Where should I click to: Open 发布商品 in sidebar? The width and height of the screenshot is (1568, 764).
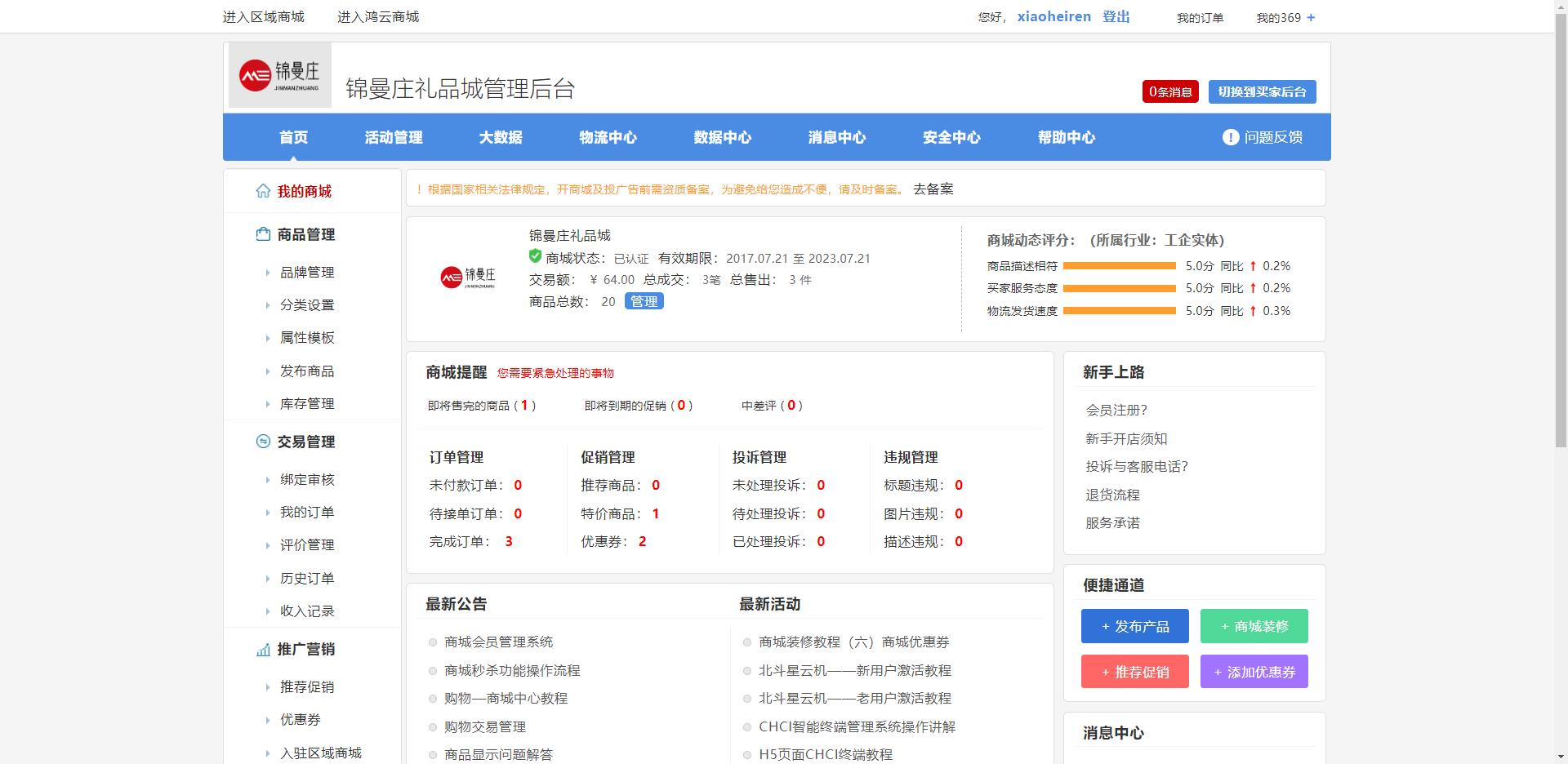[307, 371]
